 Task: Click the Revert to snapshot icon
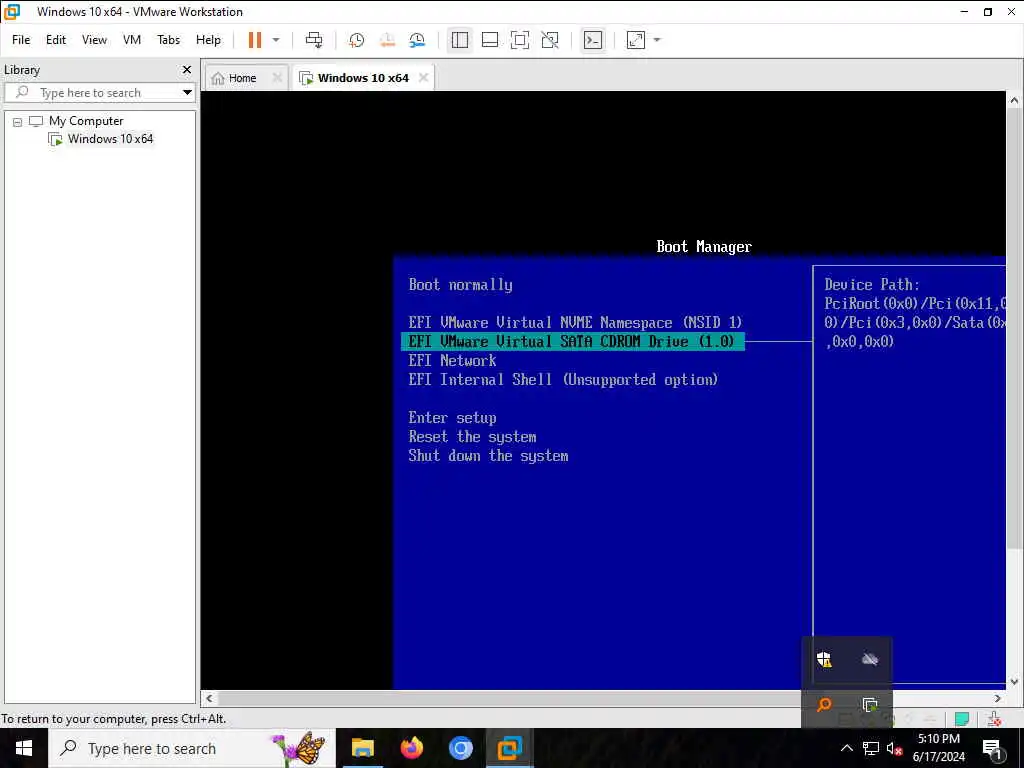[x=387, y=40]
